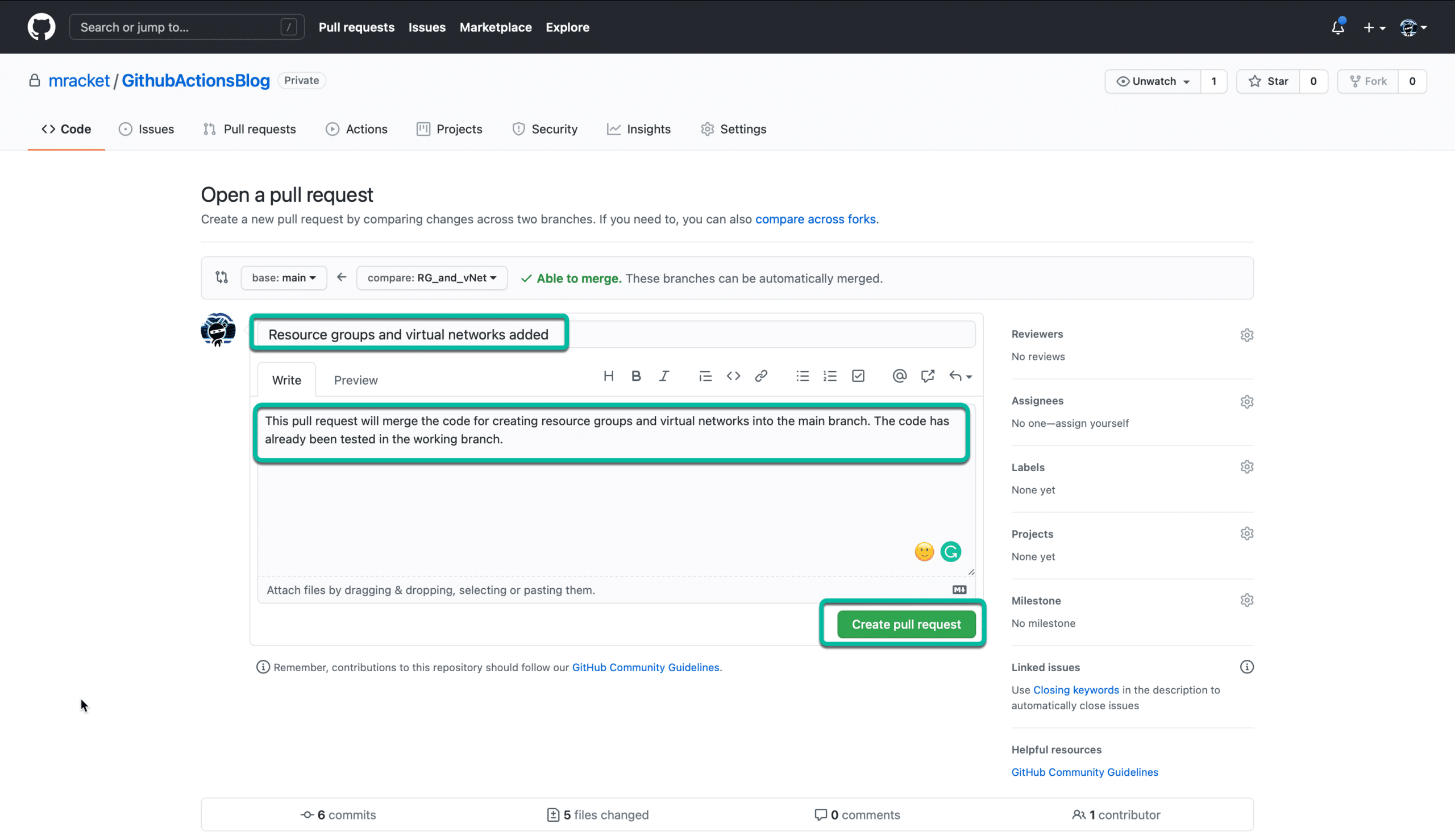Open the repository Projects tab

[450, 129]
